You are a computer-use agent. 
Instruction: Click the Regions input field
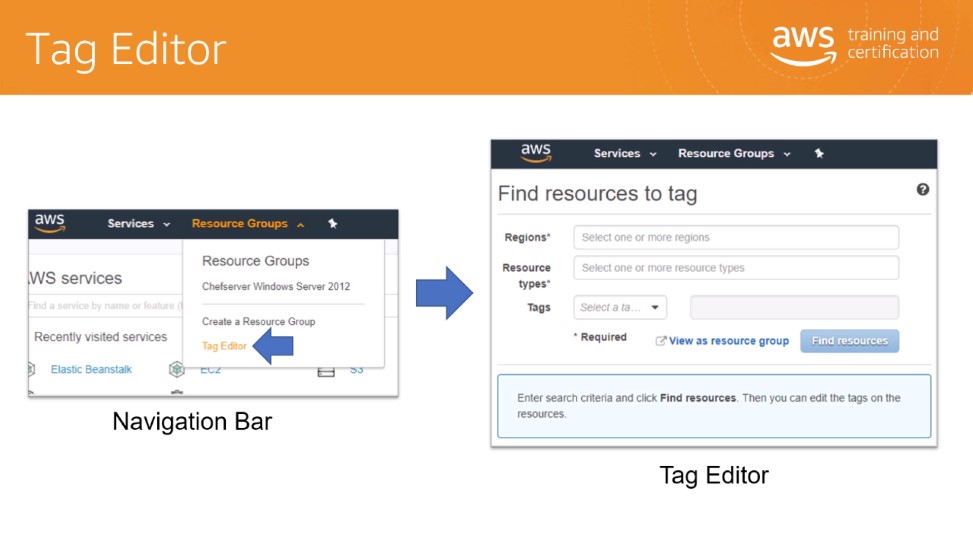coord(736,237)
